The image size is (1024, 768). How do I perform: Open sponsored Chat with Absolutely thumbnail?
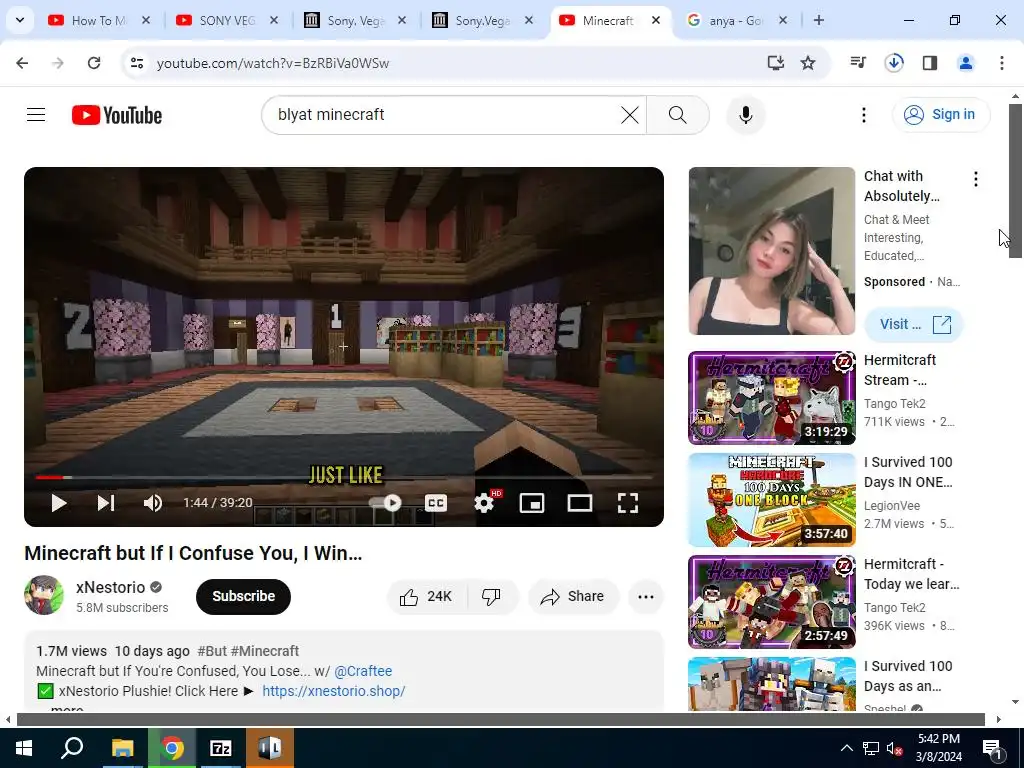[x=771, y=251]
